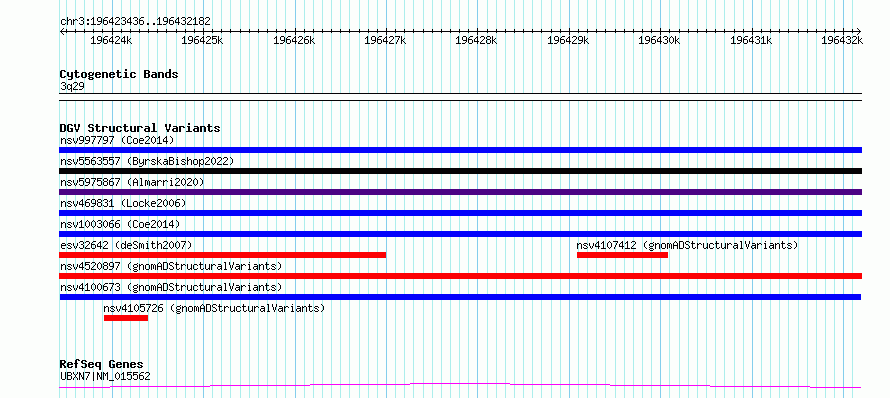Click the left arrowhead of the ruler
The width and height of the screenshot is (890, 398).
(62, 31)
